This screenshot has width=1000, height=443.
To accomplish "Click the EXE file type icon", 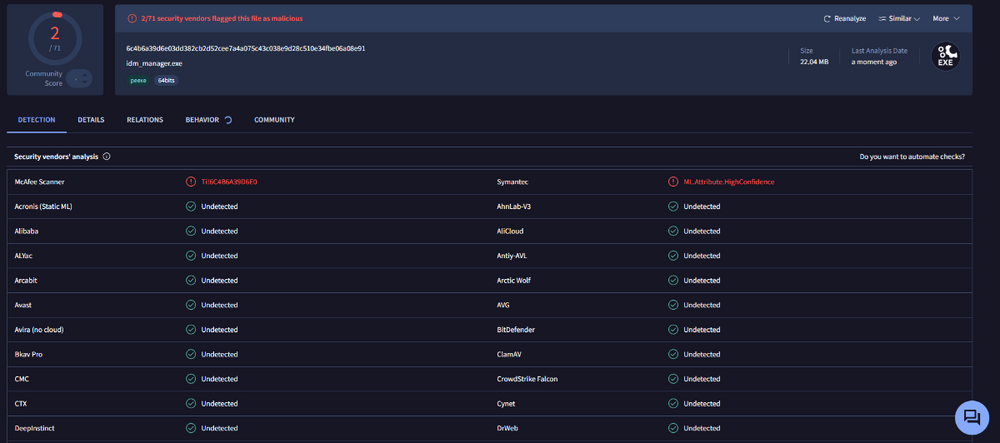I will coord(945,57).
